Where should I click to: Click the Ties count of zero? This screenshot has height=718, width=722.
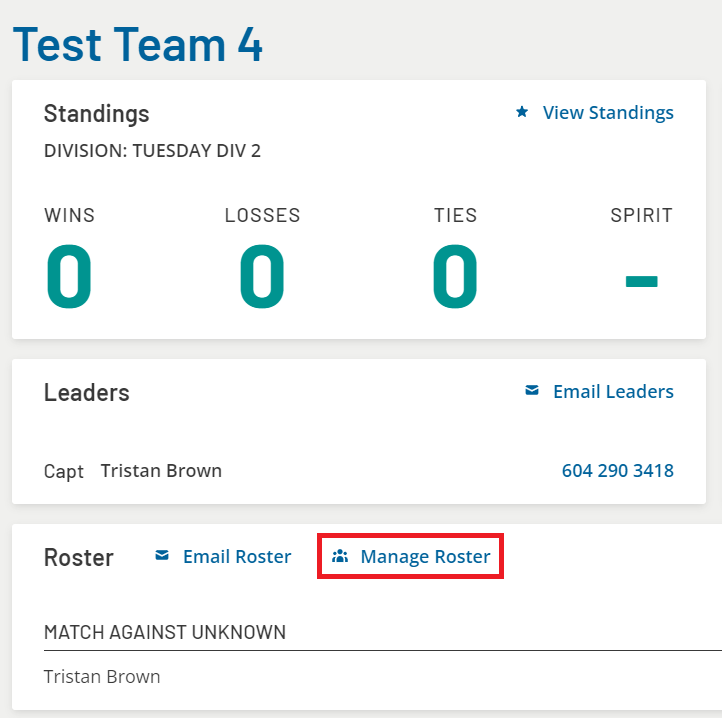pyautogui.click(x=455, y=276)
